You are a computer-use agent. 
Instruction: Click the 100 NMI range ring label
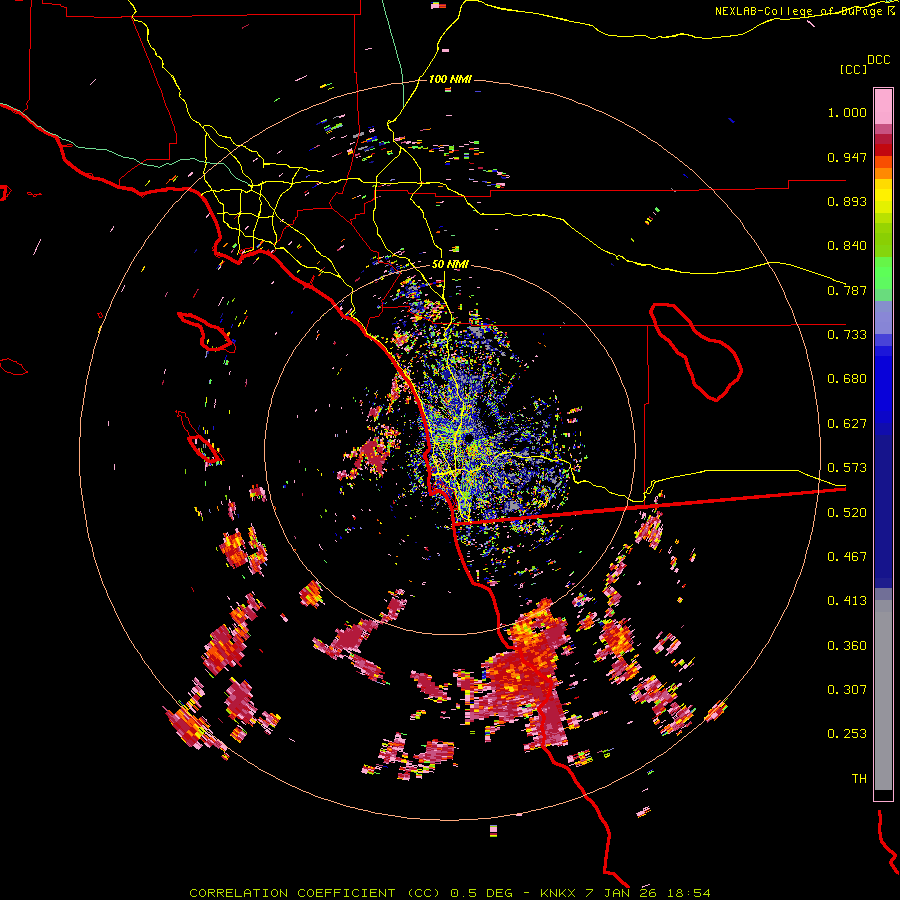450,79
